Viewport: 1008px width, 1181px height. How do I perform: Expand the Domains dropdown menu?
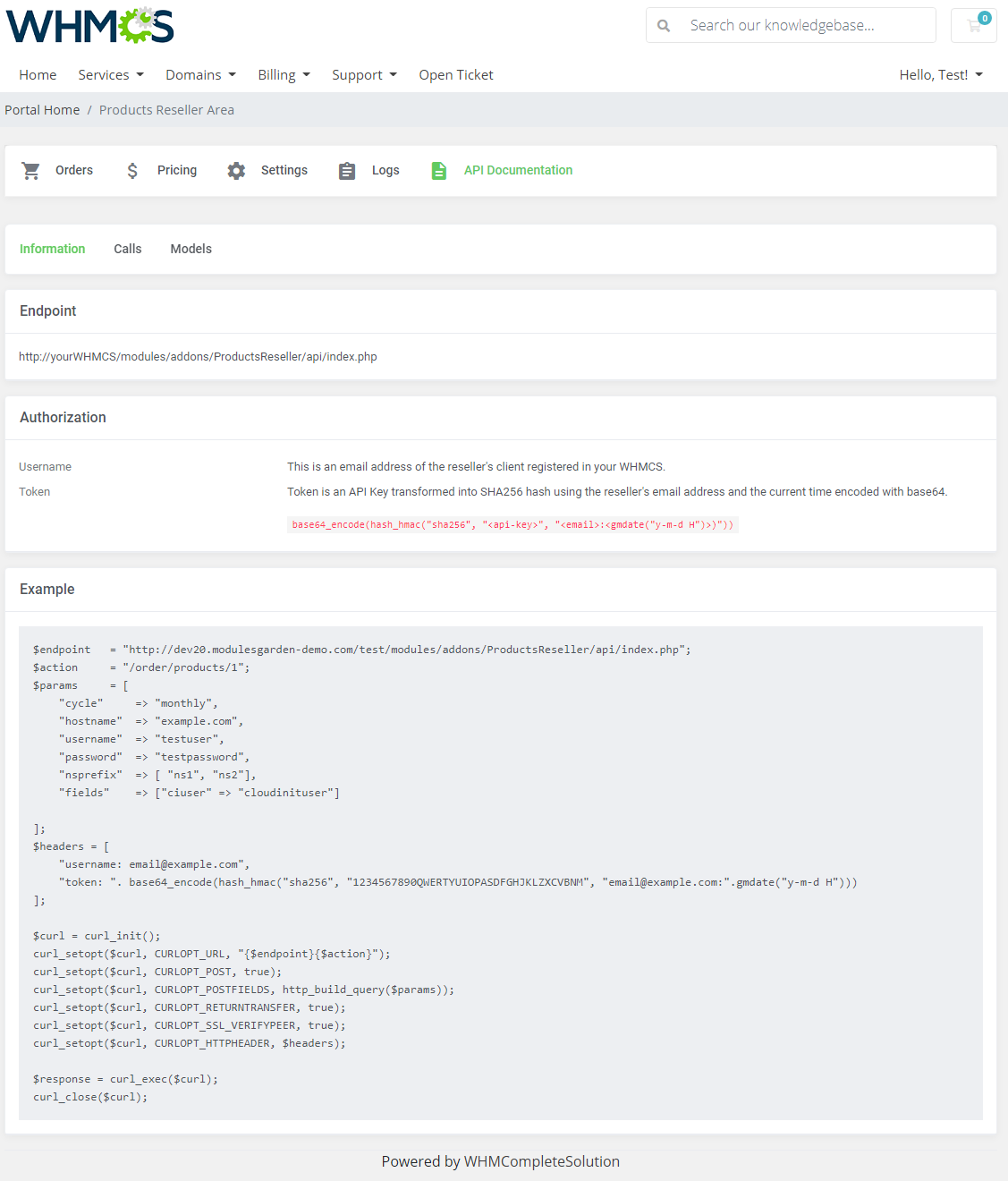click(x=201, y=75)
